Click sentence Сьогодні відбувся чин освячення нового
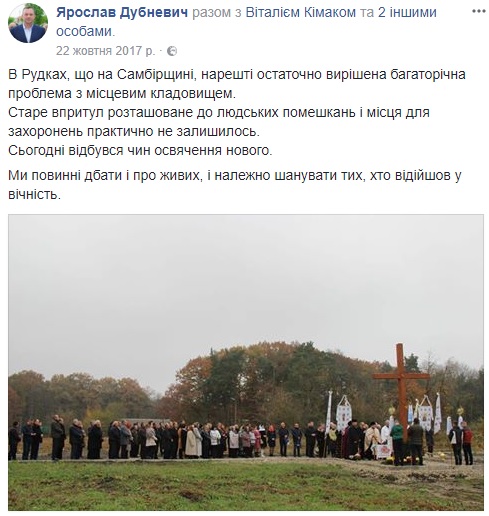The width and height of the screenshot is (489, 516). 140,151
